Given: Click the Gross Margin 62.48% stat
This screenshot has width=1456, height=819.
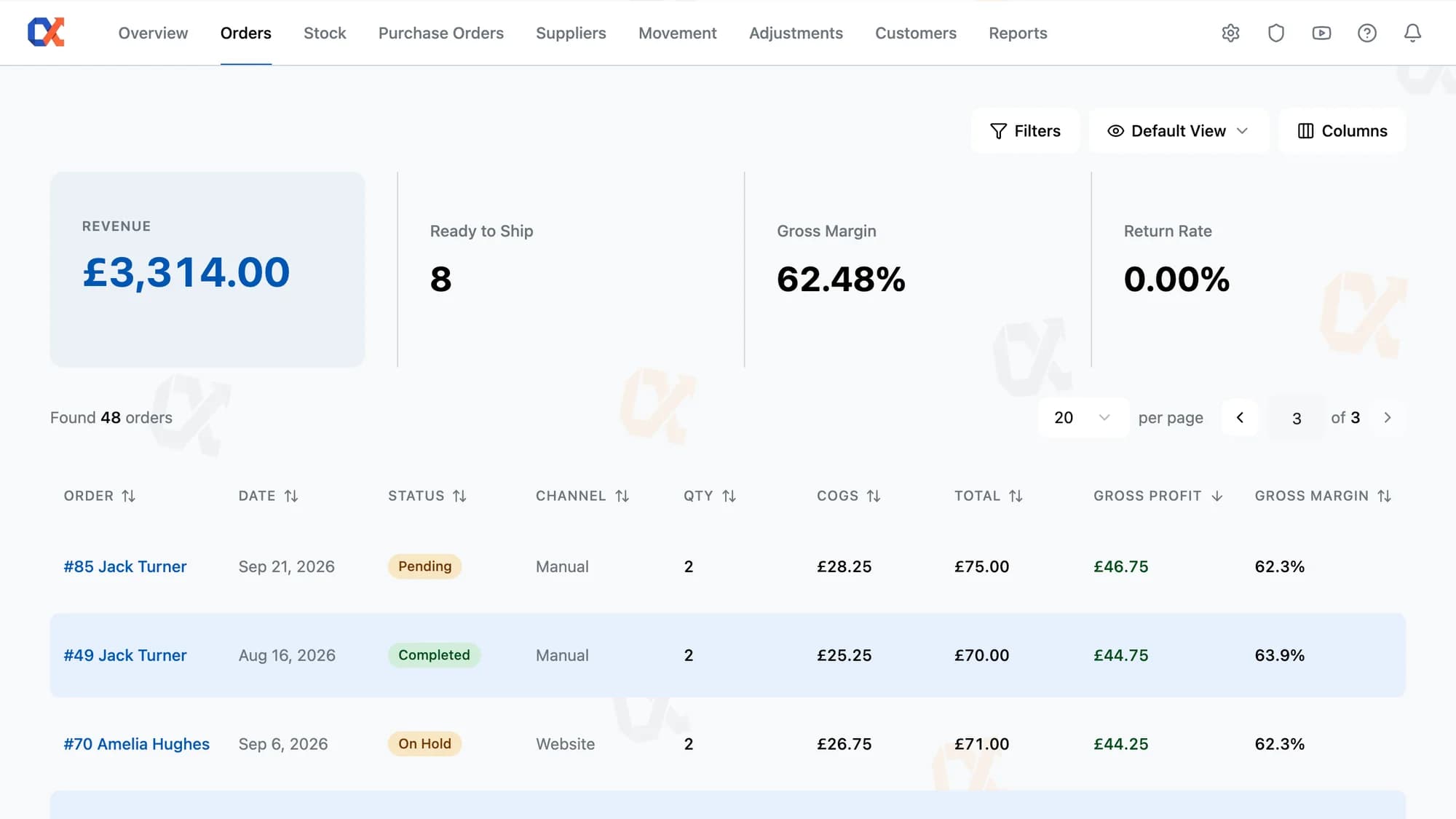Looking at the screenshot, I should pos(841,279).
